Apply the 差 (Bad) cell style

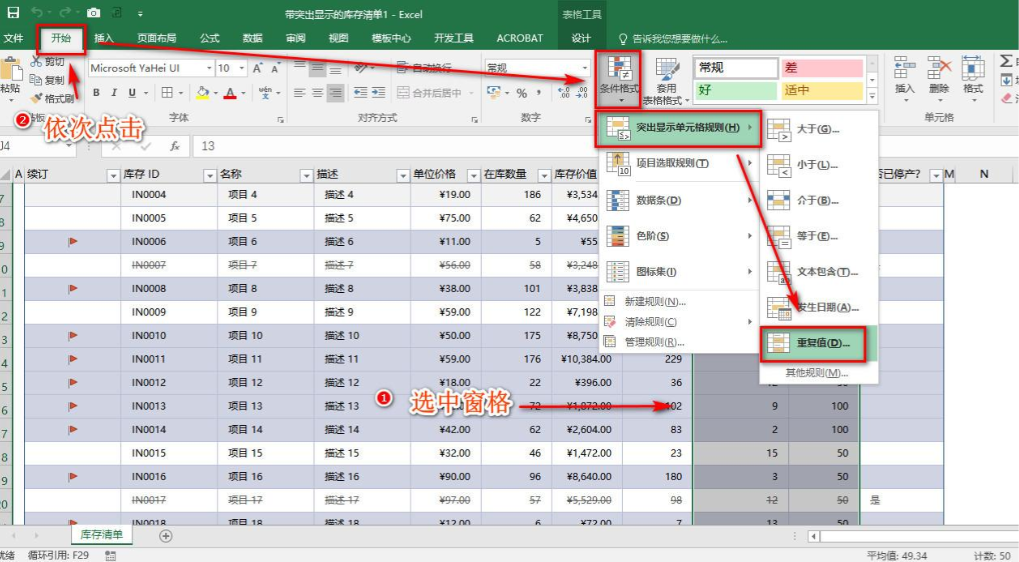(822, 68)
